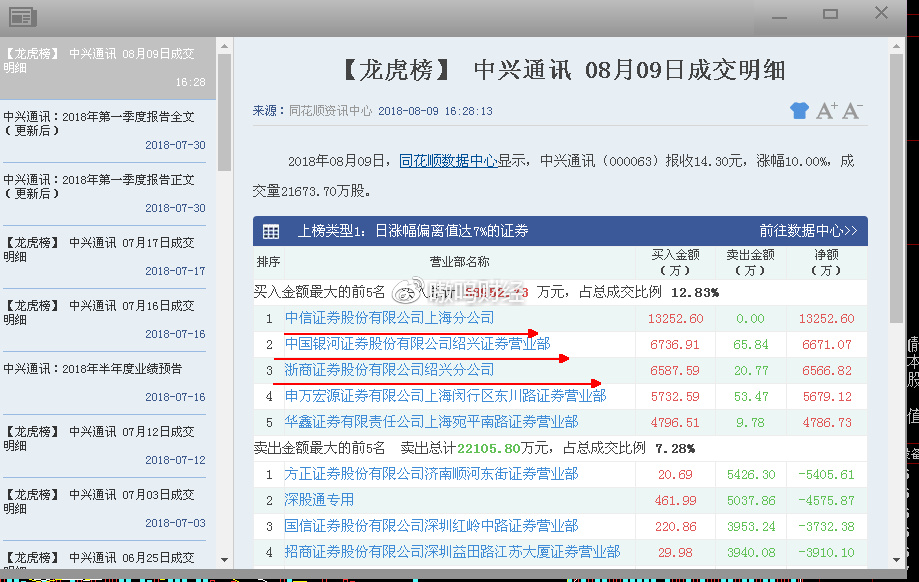This screenshot has width=919, height=582.
Task: Open 浙商证券股份有限公司绍兴分公司 link
Action: (389, 370)
